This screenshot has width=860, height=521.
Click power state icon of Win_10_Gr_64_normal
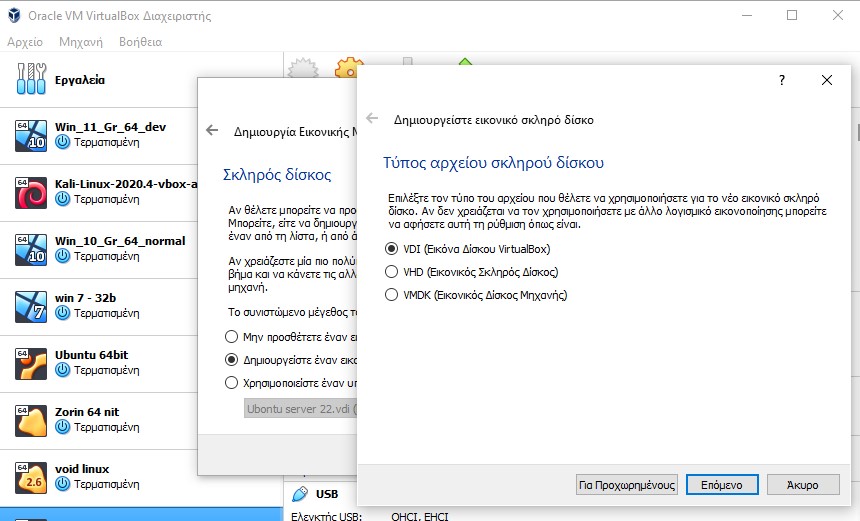[63, 257]
